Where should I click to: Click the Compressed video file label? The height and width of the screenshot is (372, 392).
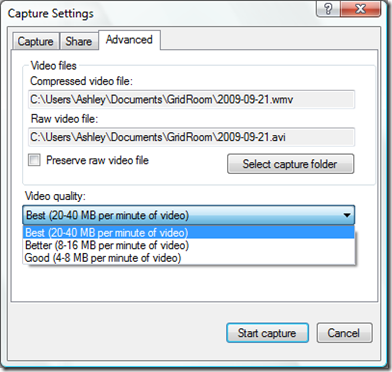click(x=81, y=81)
